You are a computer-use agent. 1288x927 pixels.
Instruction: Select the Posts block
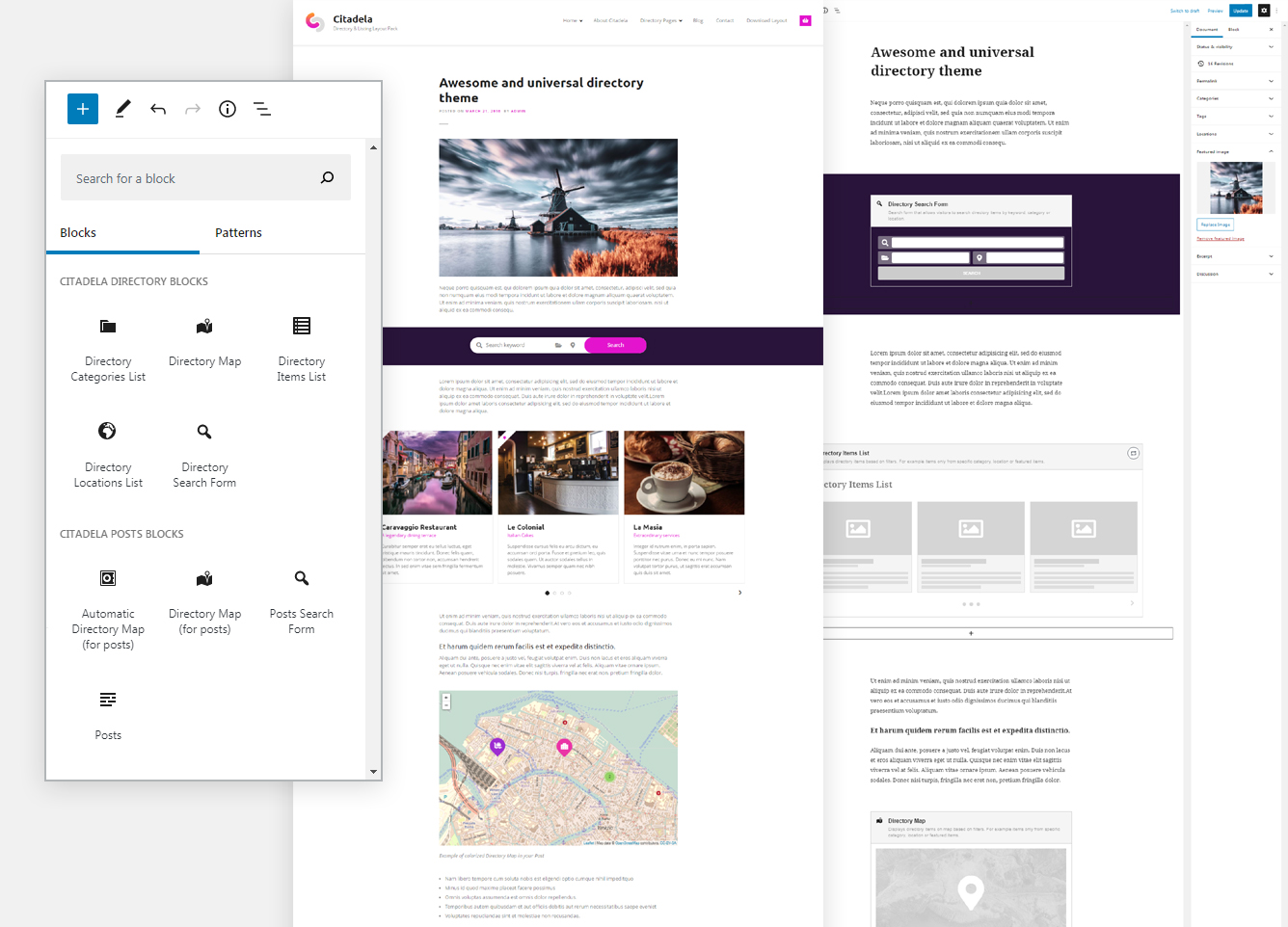tap(107, 713)
